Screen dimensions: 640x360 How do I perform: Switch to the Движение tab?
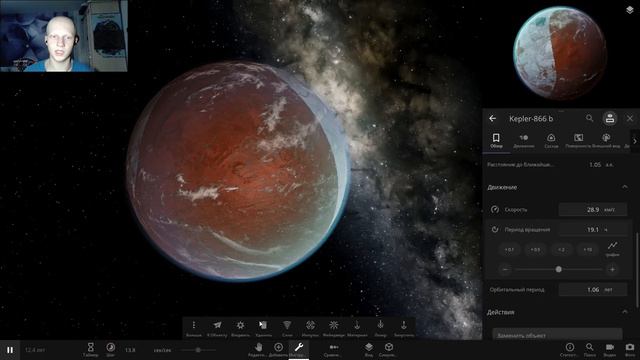pyautogui.click(x=524, y=140)
